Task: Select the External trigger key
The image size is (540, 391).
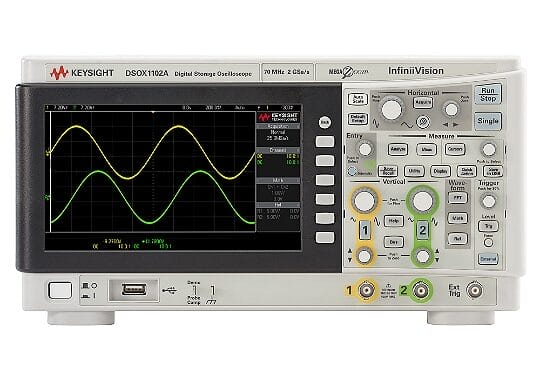Action: pos(488,259)
